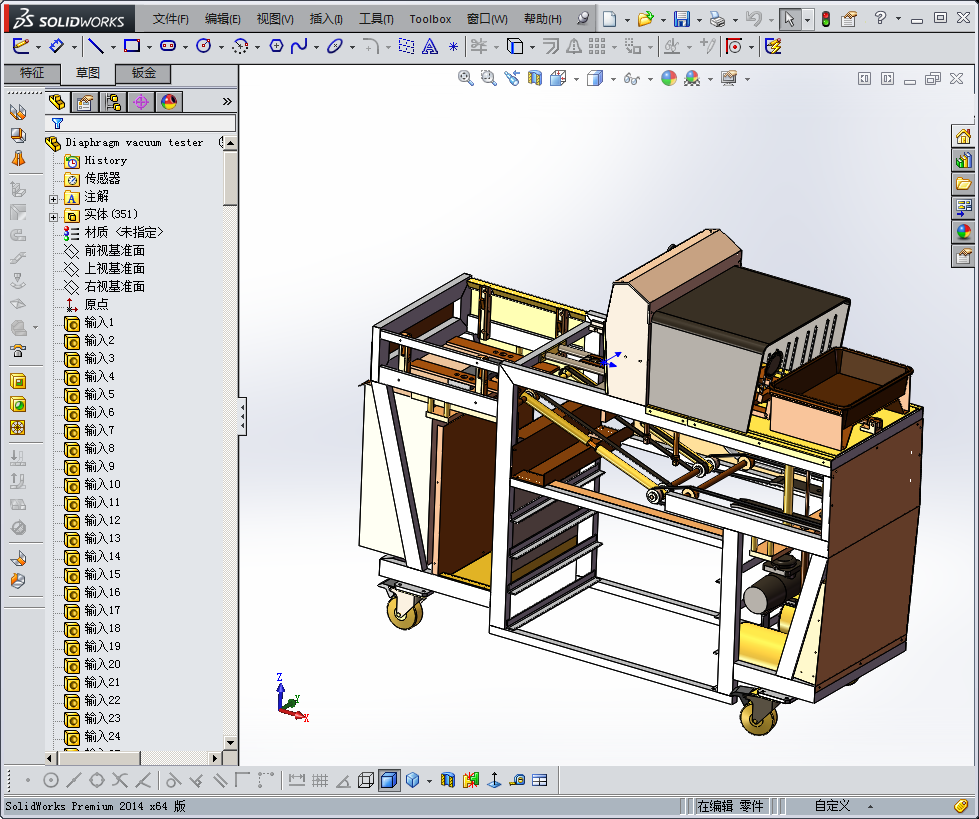Toggle the Select cursor tool
This screenshot has width=979, height=819.
789,19
